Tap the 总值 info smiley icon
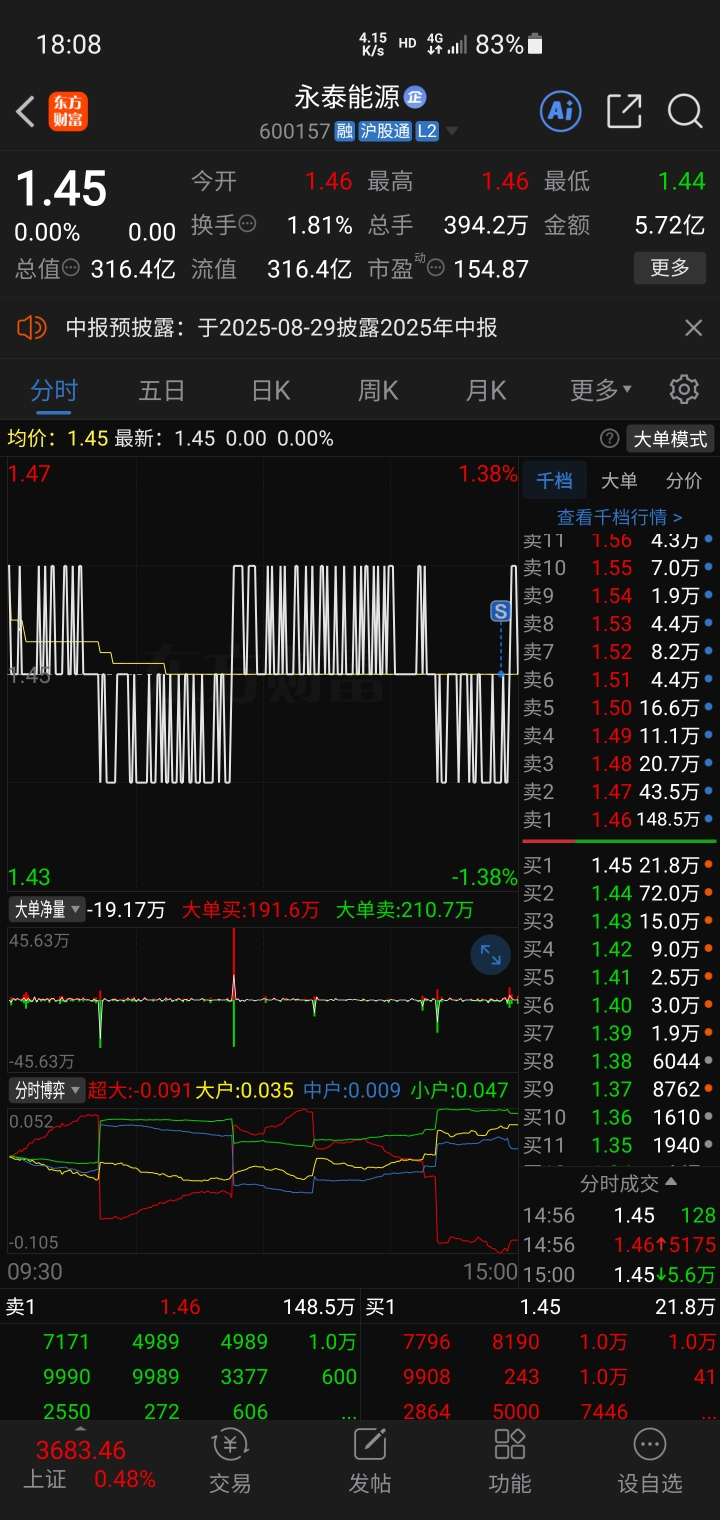Viewport: 720px width, 1520px height. point(71,268)
